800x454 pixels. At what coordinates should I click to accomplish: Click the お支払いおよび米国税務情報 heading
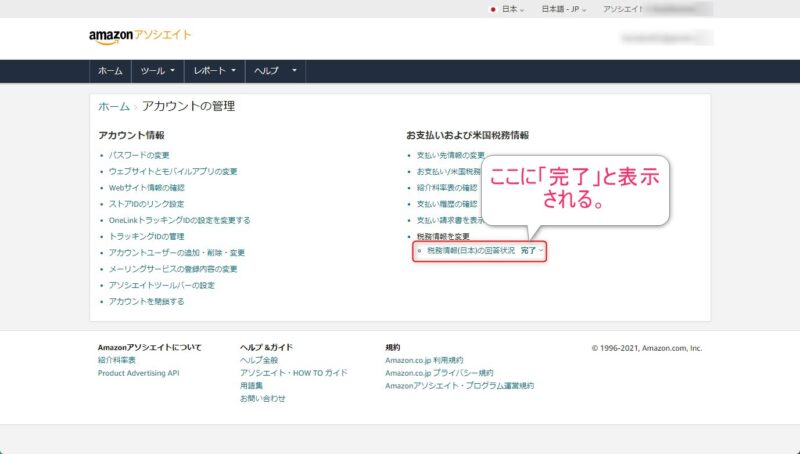click(467, 136)
